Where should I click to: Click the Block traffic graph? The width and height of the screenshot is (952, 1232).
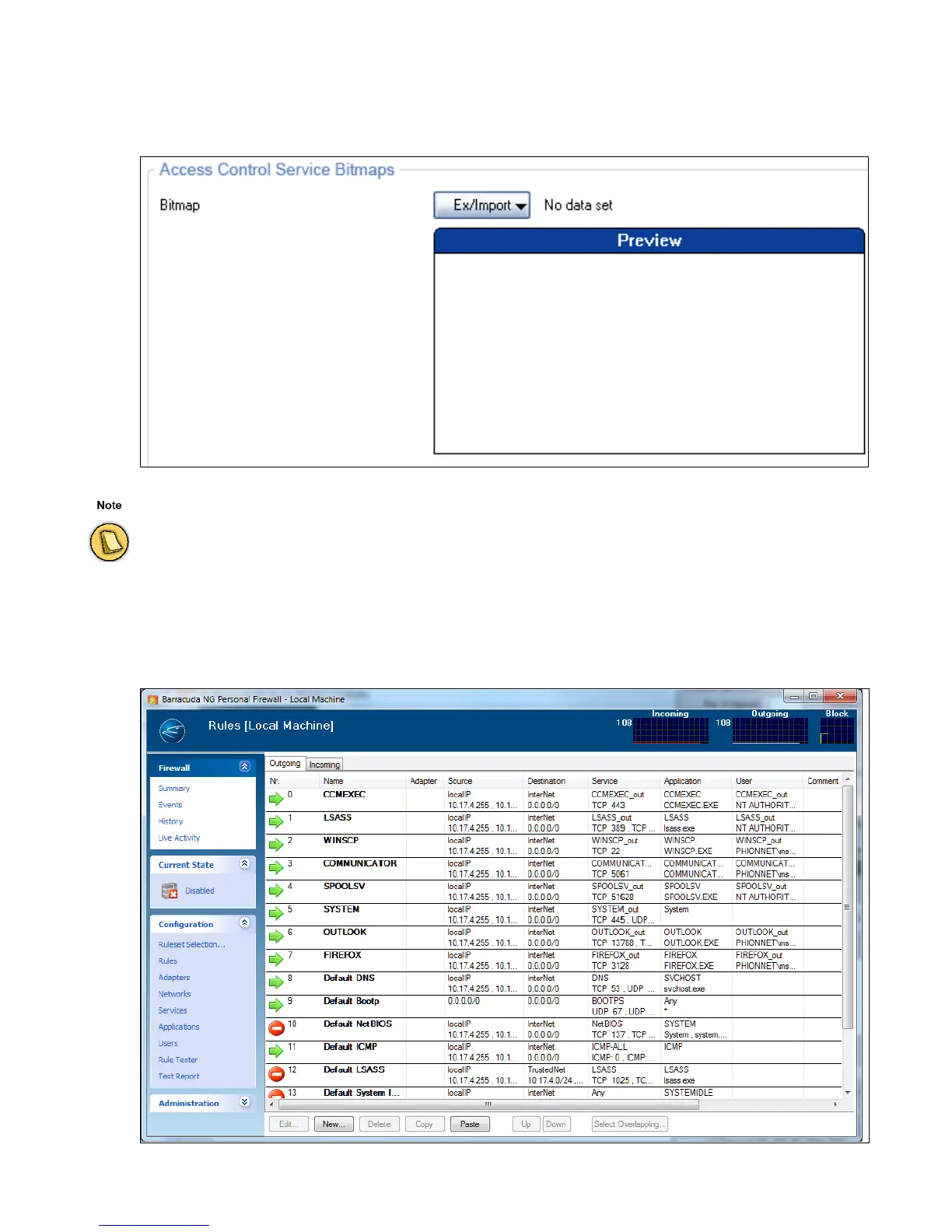837,730
